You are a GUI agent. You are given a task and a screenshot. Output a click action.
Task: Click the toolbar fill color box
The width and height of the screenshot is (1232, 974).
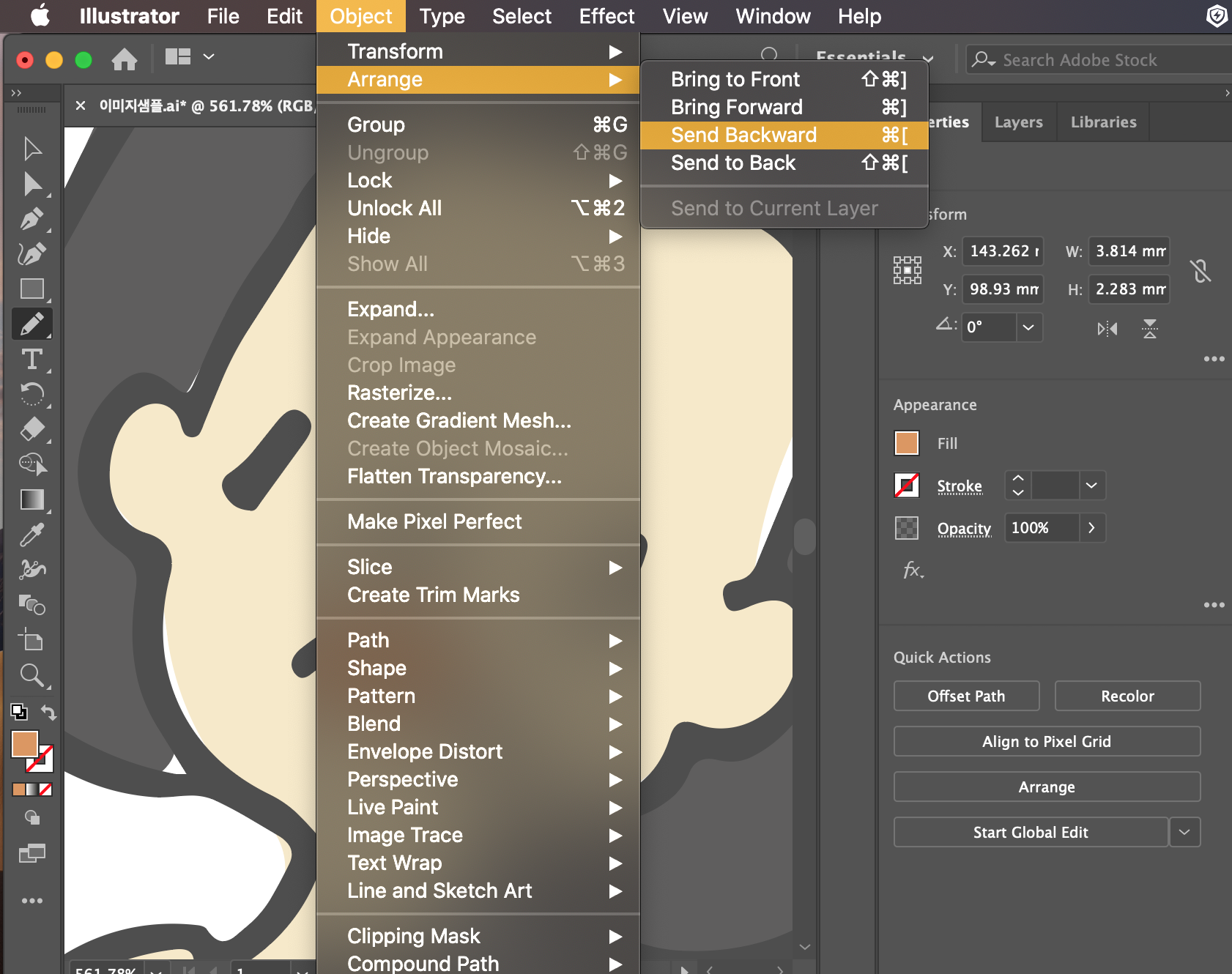(x=25, y=744)
